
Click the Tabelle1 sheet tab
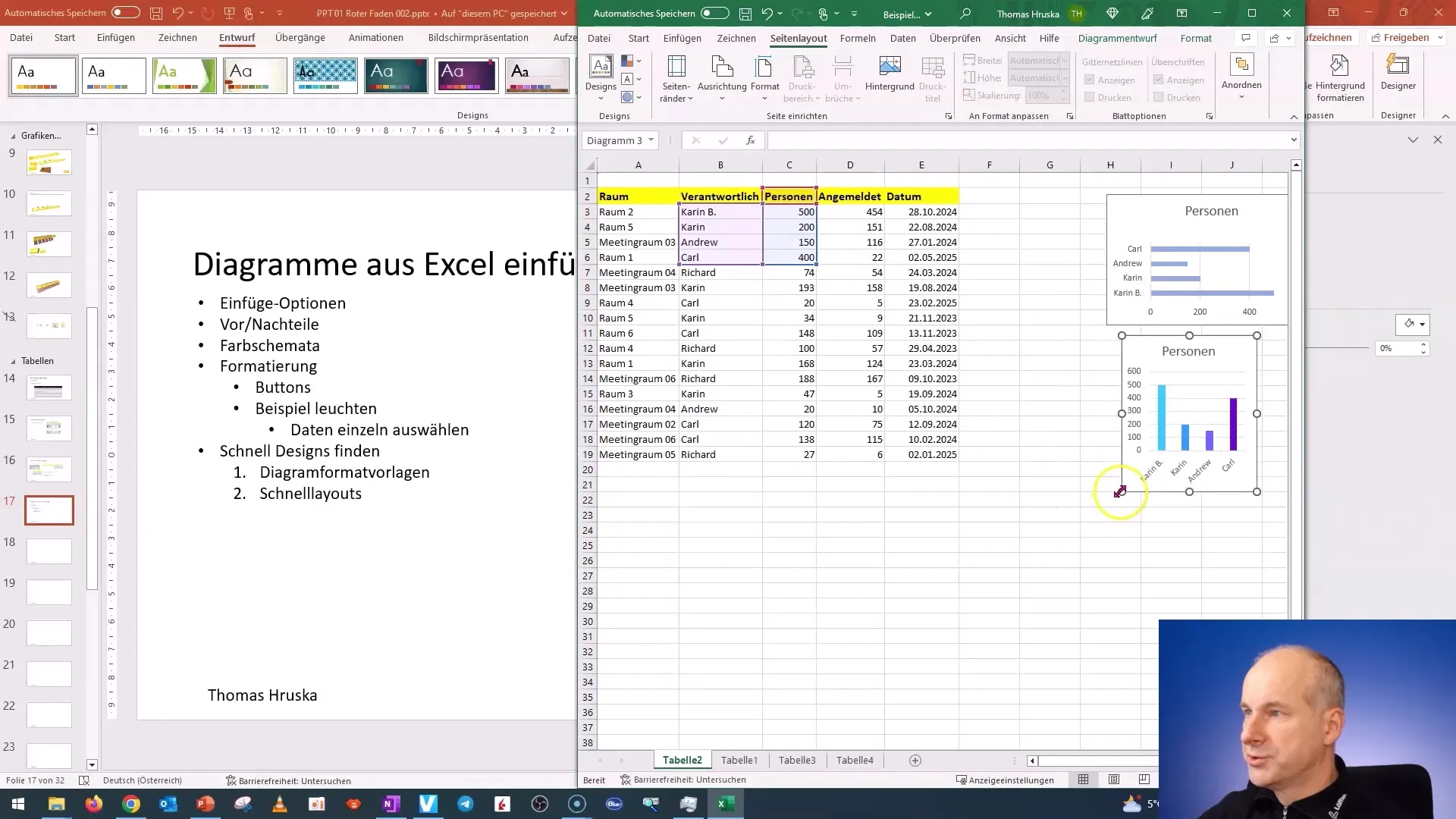coord(739,760)
